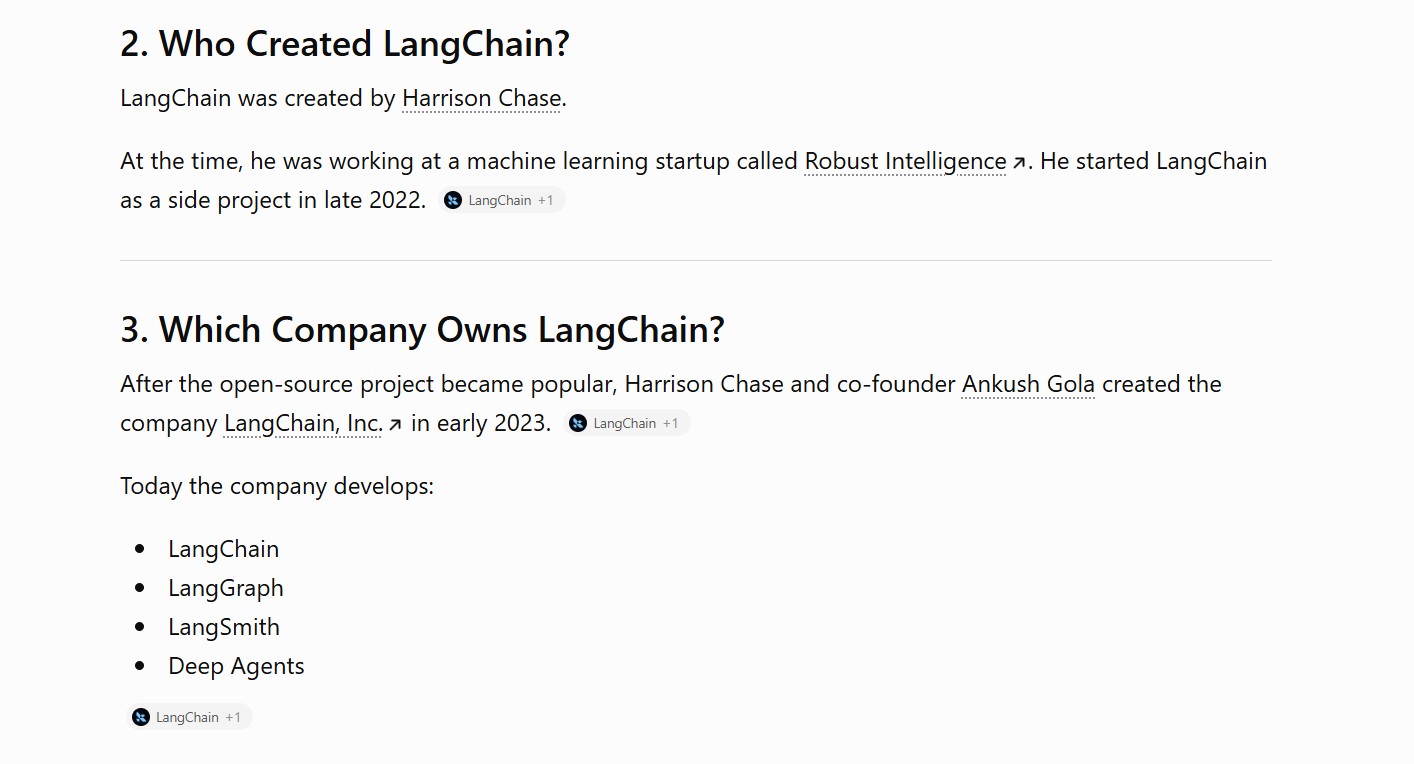
Task: Open the LangChain, Inc. link
Action: click(x=303, y=423)
